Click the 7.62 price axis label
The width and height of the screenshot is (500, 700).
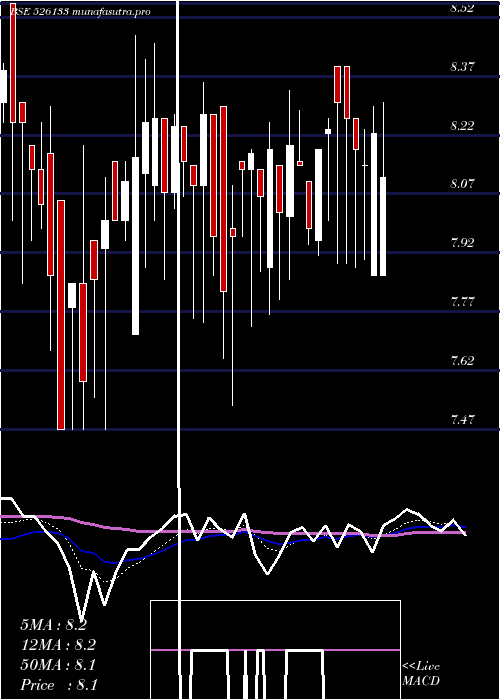coord(462,361)
